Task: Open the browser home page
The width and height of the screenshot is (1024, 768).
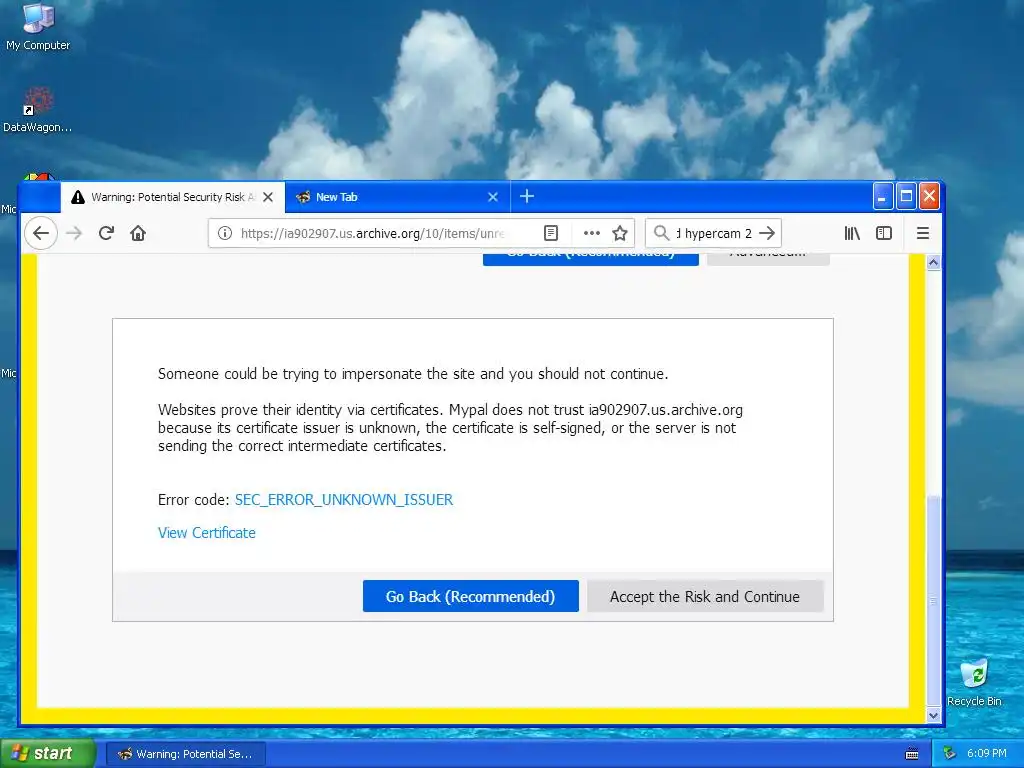Action: (138, 233)
